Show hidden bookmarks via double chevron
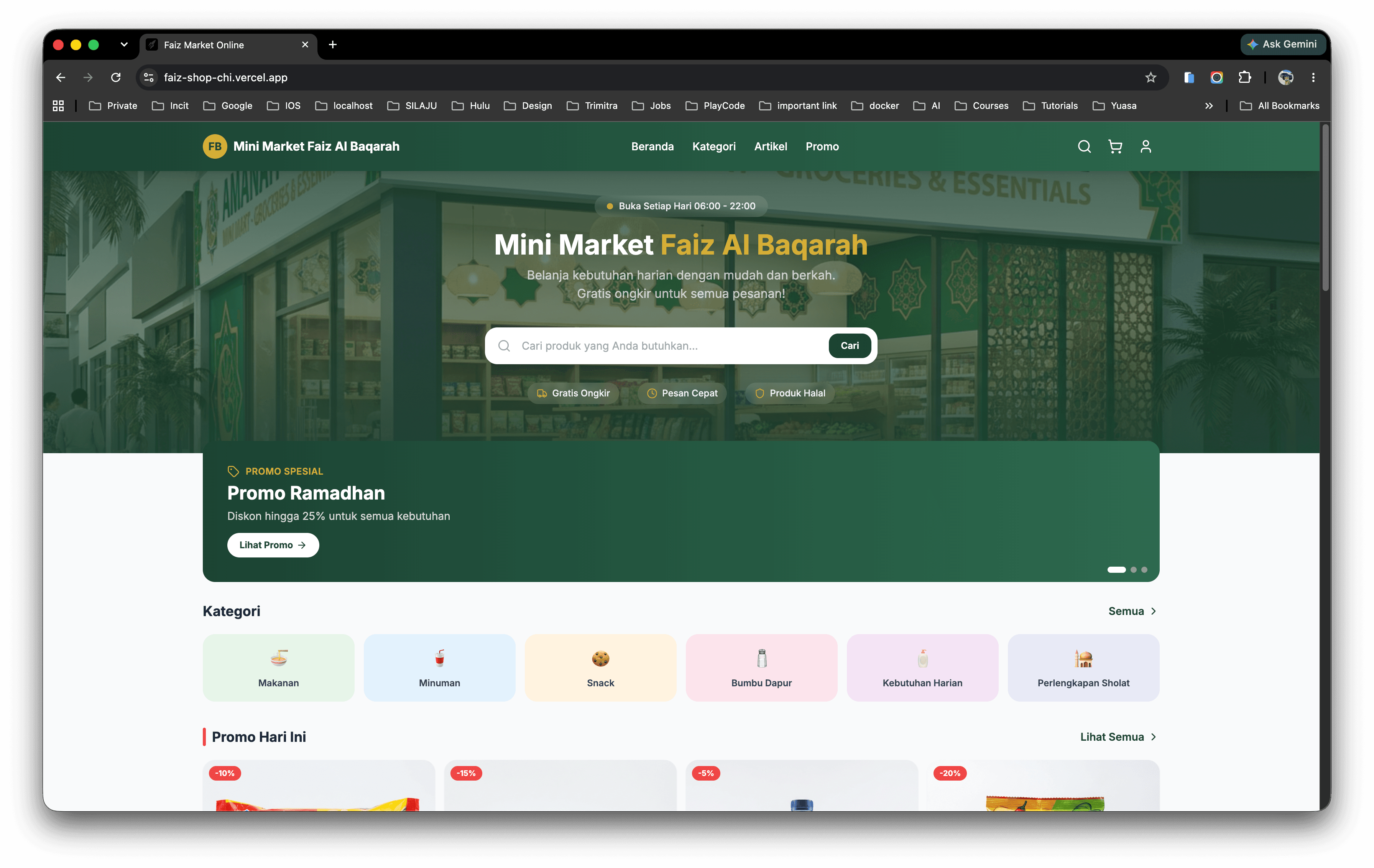1374x868 pixels. point(1208,105)
